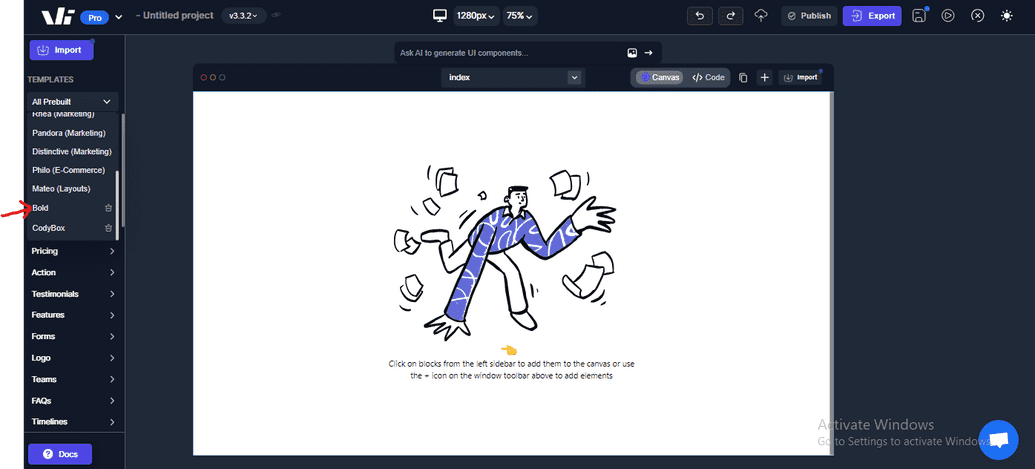Click the TEMPLATES section heading

click(x=50, y=80)
